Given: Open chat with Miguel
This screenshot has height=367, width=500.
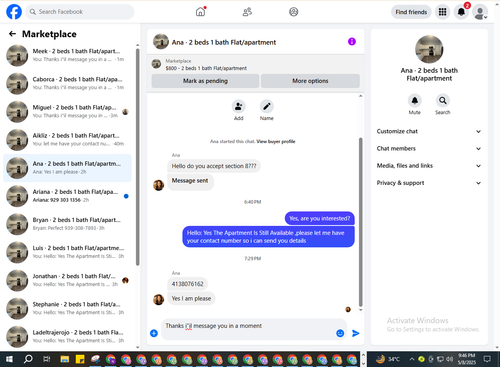Looking at the screenshot, I should coord(67,111).
